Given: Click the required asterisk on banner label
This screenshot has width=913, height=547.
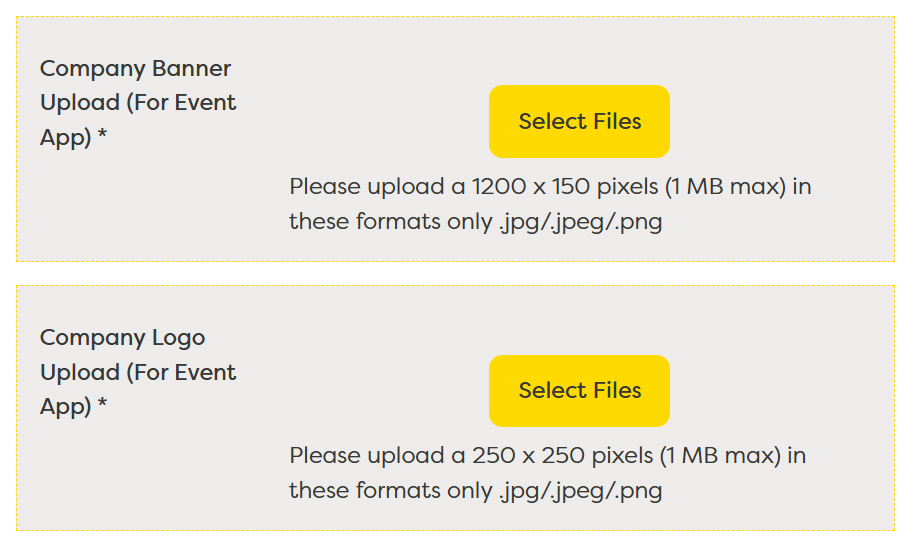Looking at the screenshot, I should click(103, 138).
